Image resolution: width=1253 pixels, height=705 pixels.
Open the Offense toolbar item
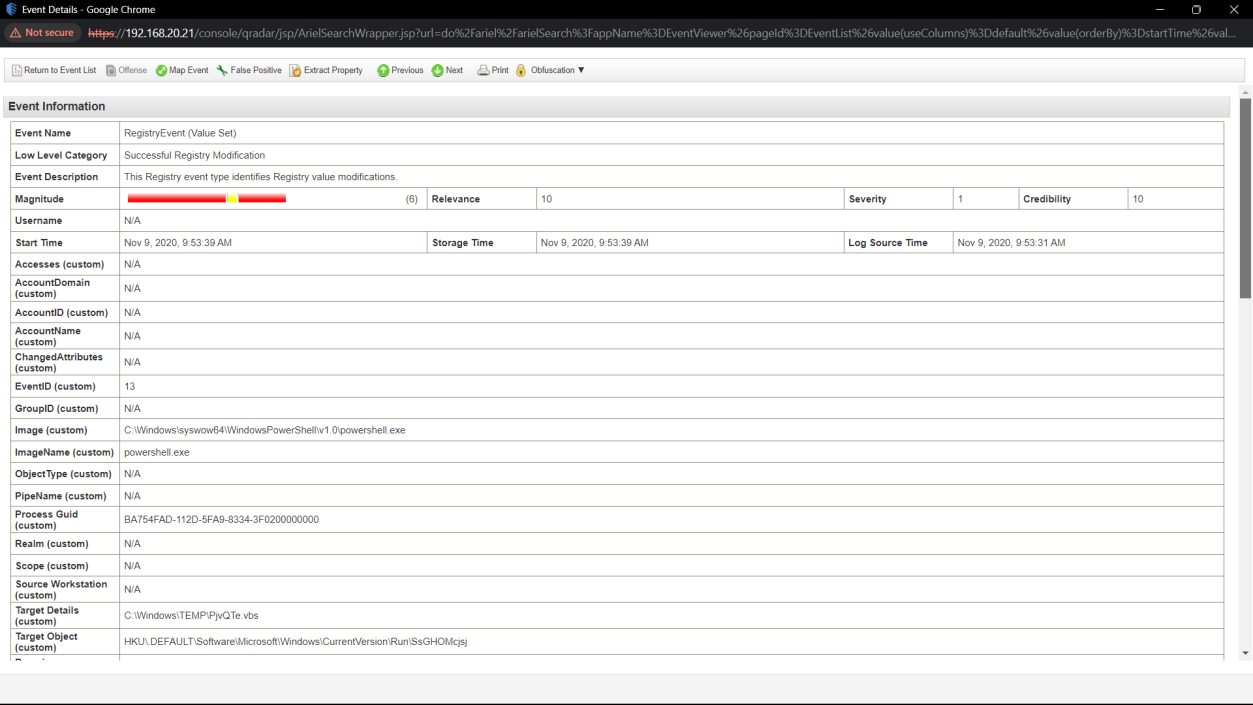coord(126,71)
